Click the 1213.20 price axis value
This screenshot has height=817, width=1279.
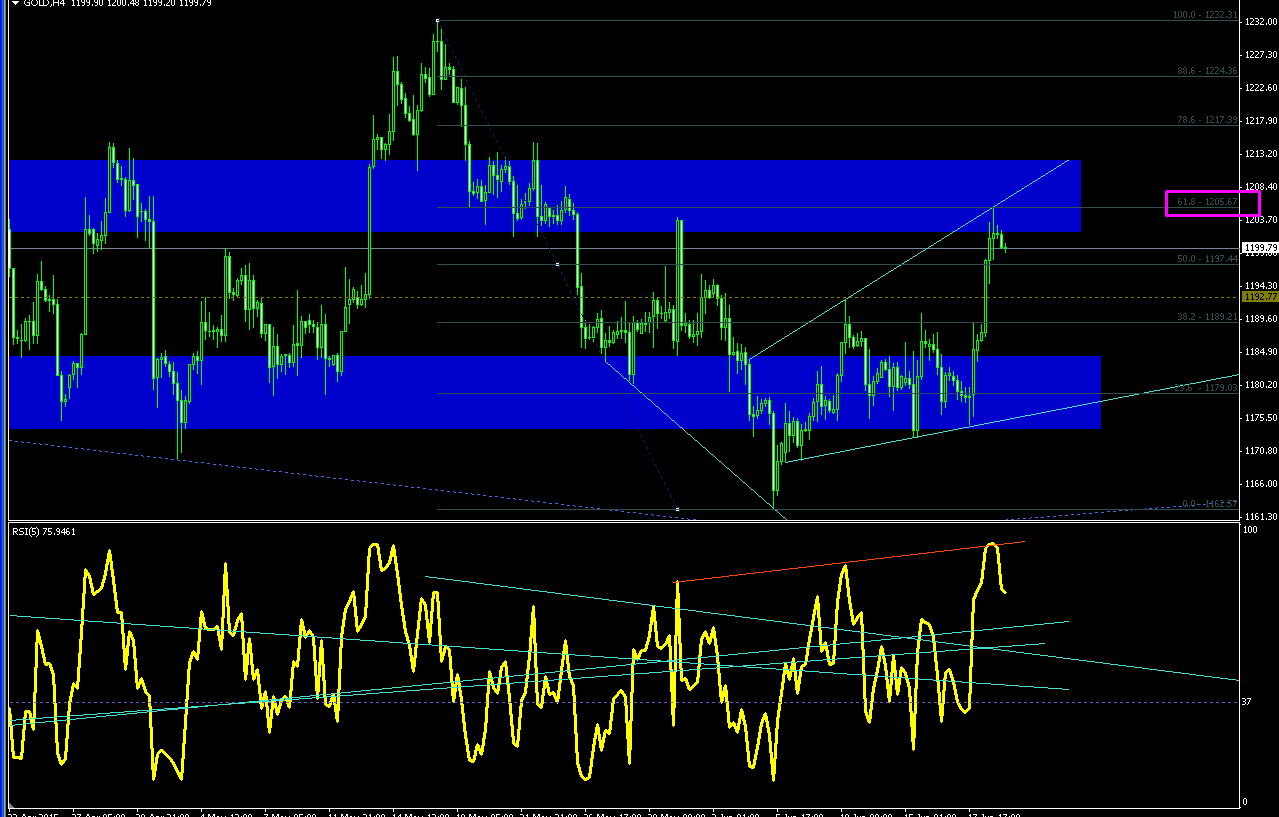point(1260,154)
